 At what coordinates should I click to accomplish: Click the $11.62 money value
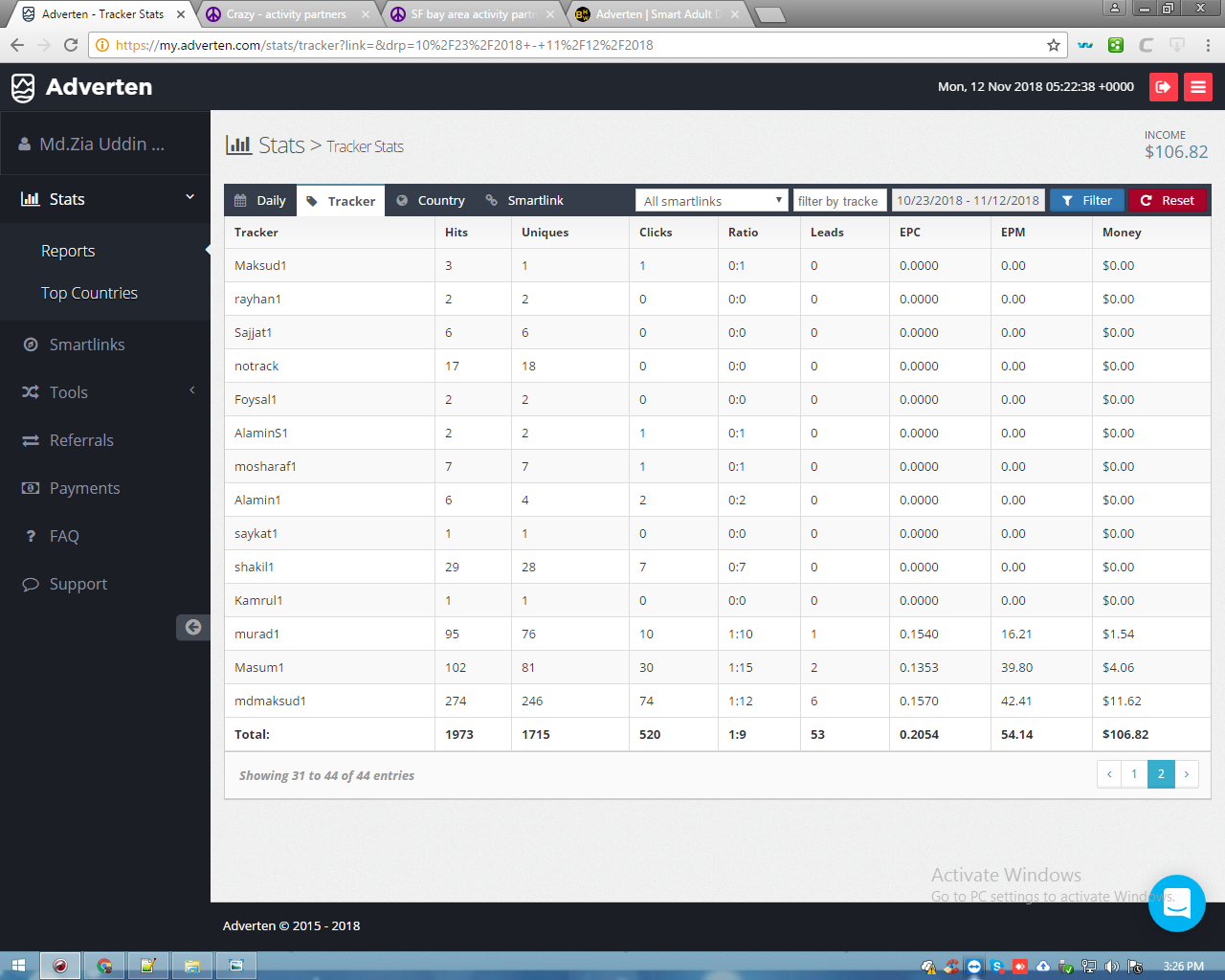point(1122,701)
